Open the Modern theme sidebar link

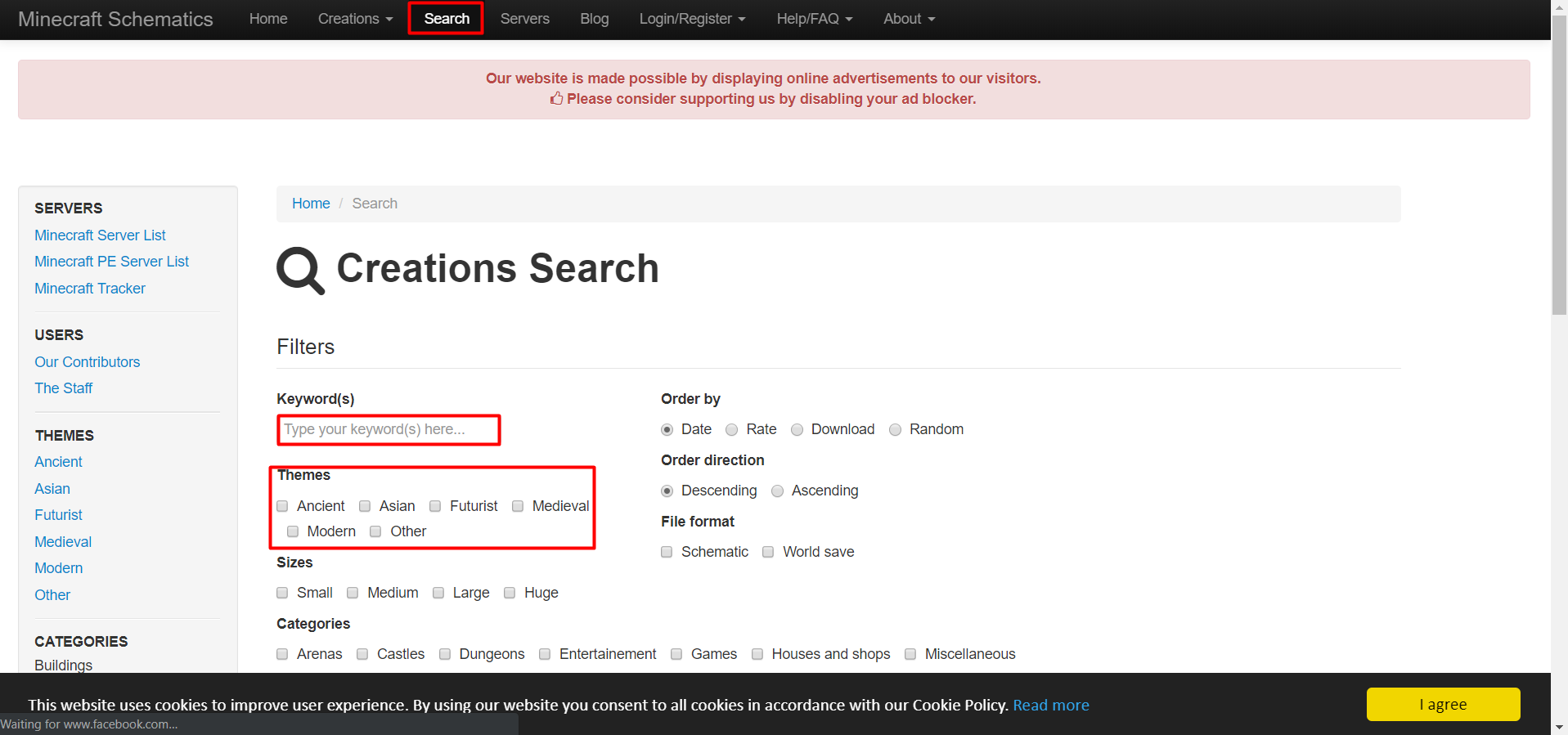(58, 568)
